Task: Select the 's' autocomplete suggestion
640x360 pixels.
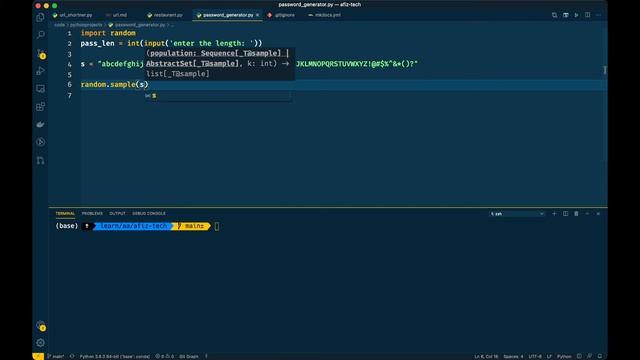Action: (x=218, y=96)
